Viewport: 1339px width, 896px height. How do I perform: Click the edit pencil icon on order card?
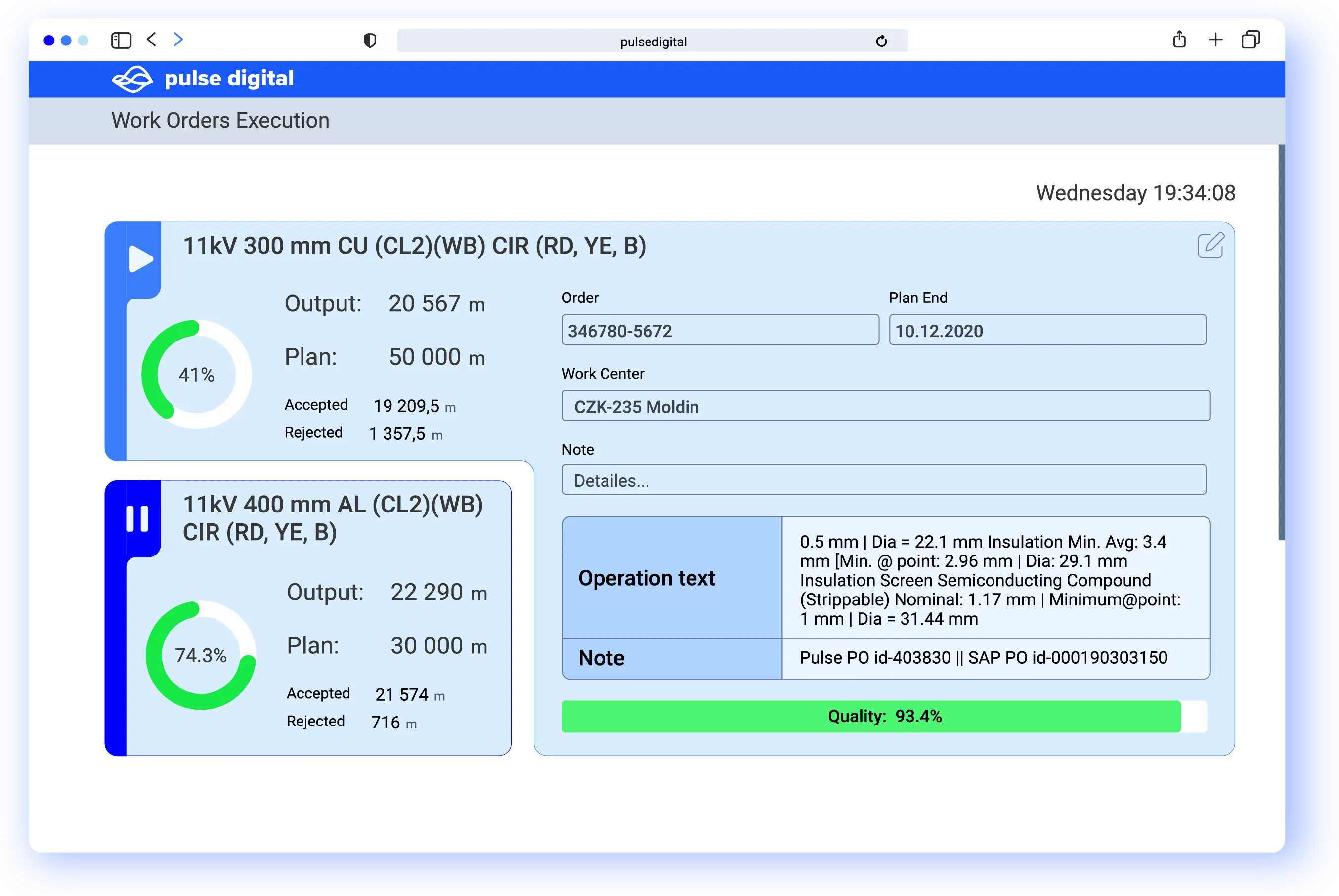(x=1210, y=246)
